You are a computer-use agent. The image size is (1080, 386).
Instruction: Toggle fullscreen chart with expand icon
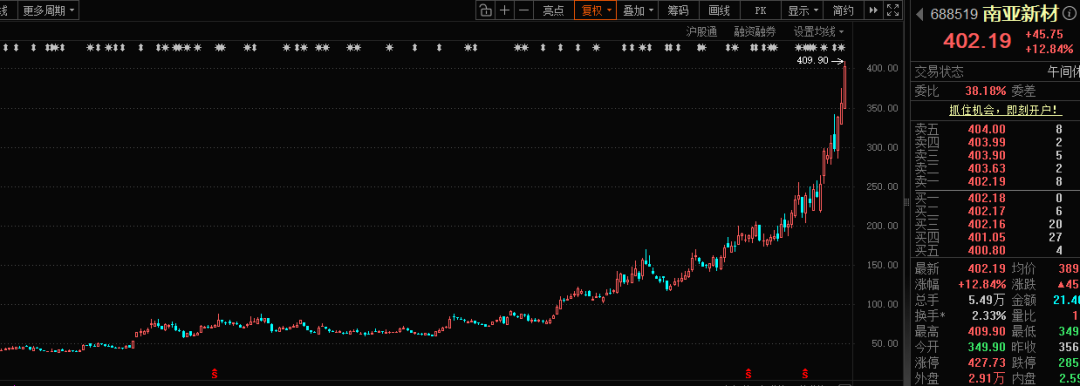(x=893, y=10)
